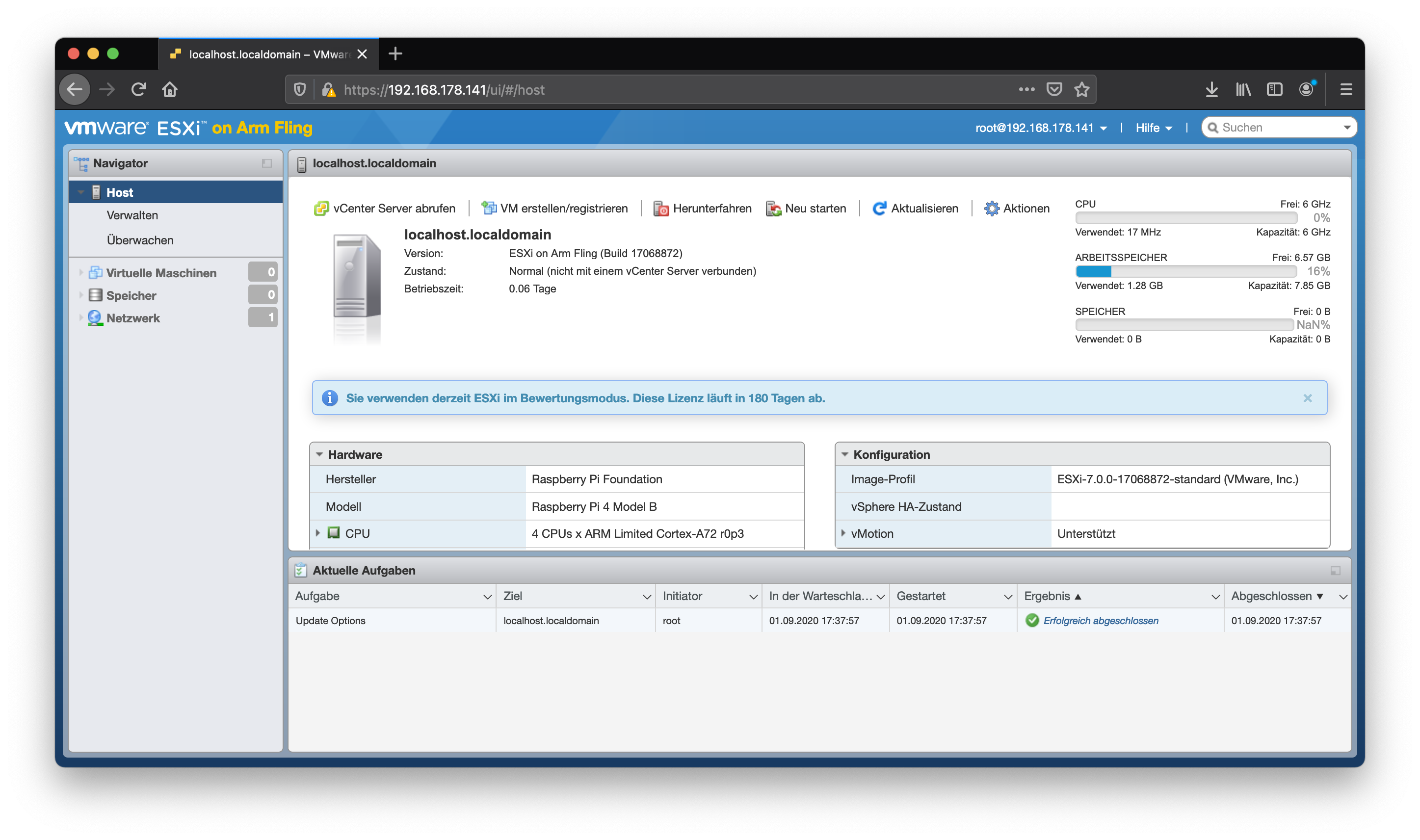The width and height of the screenshot is (1420, 840).
Task: Open the Verwalten section
Action: (132, 215)
